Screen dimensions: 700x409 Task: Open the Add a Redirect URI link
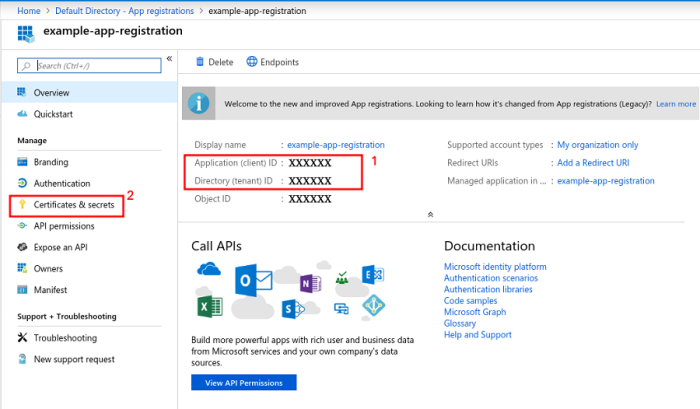click(x=593, y=163)
